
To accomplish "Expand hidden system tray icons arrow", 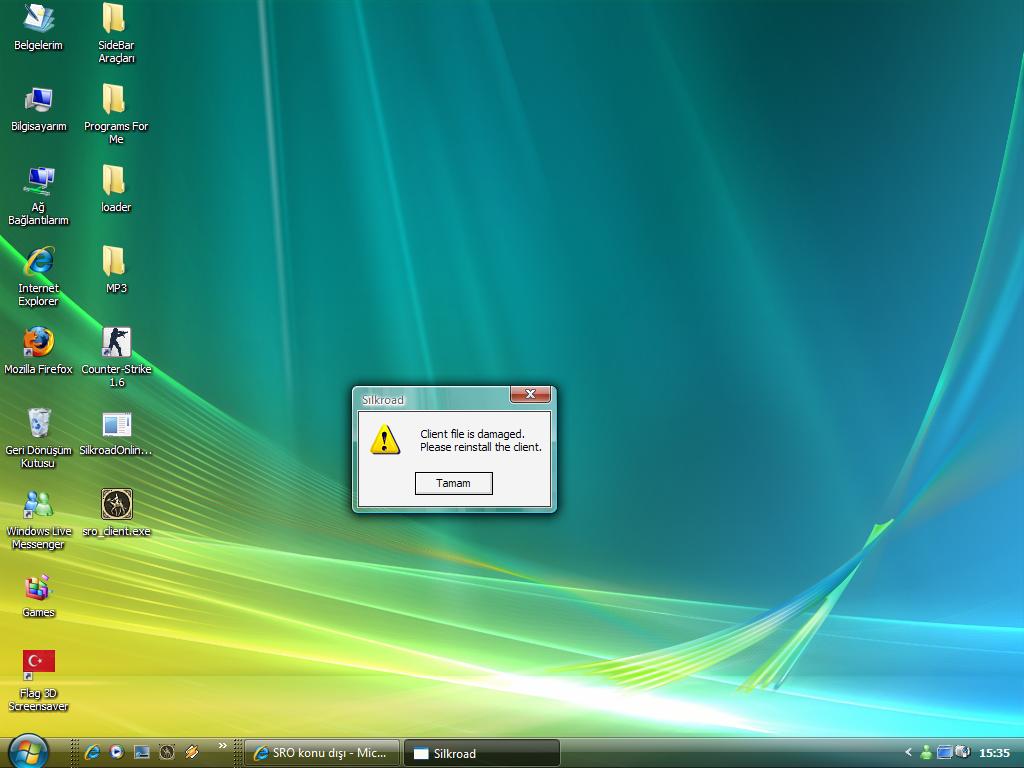I will click(x=908, y=752).
